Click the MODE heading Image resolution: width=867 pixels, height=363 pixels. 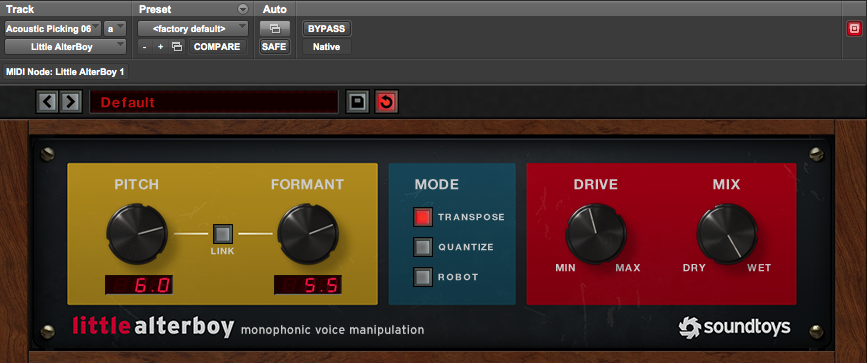tap(437, 184)
